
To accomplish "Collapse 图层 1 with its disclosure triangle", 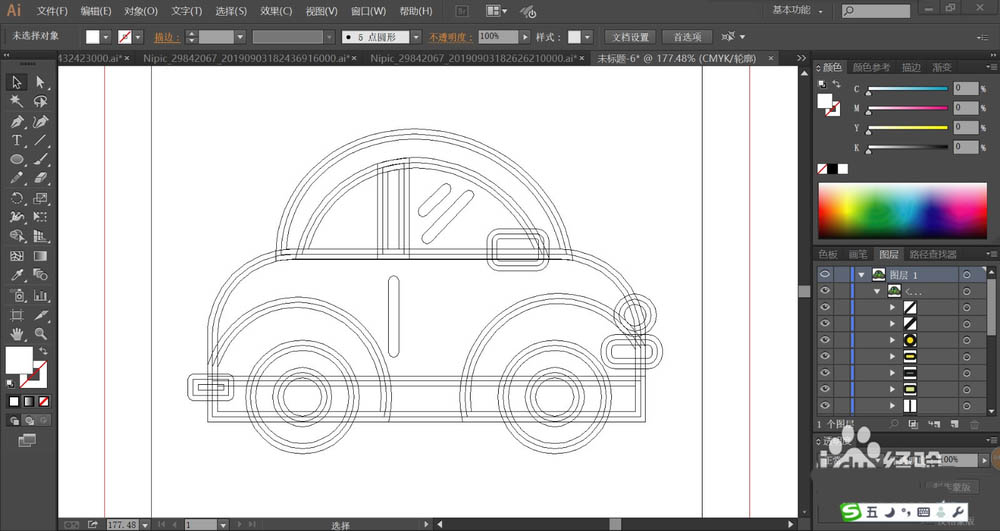I will tap(862, 275).
